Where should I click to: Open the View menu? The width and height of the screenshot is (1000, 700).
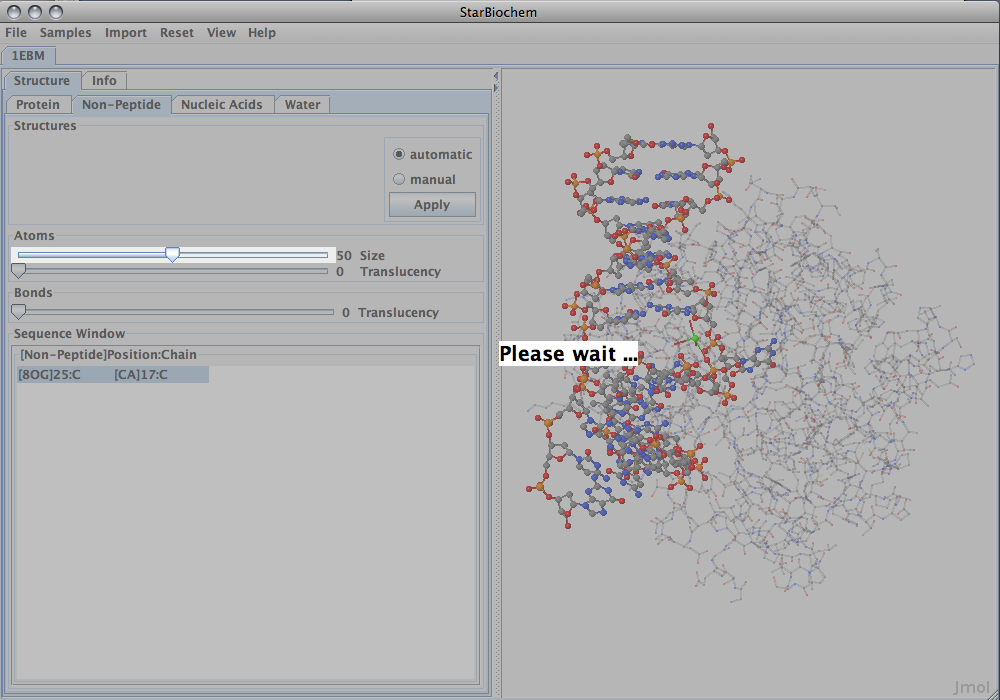pyautogui.click(x=221, y=33)
